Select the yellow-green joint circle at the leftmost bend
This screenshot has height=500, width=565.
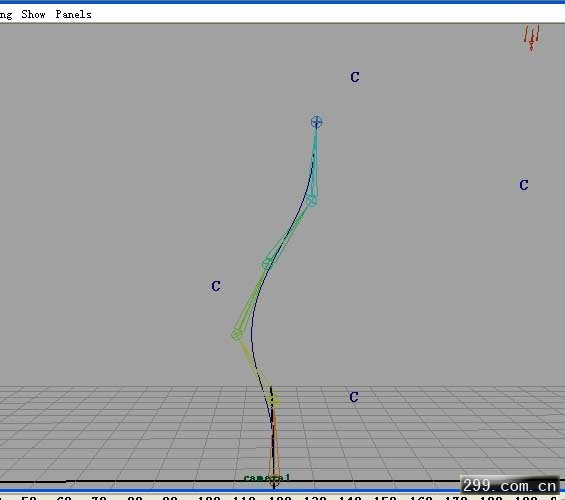point(236,335)
